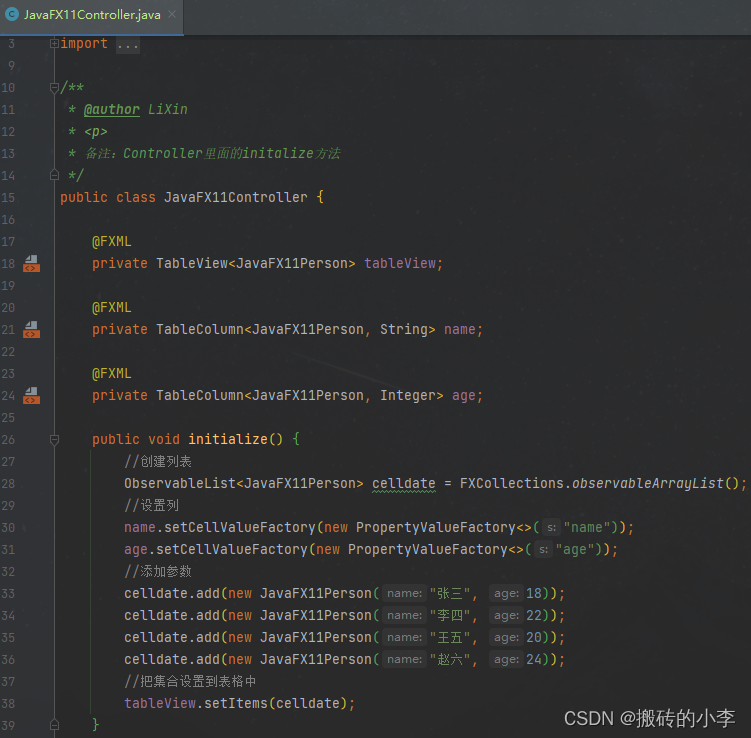The image size is (751, 738).
Task: Click the String type on line 21
Action: point(404,329)
